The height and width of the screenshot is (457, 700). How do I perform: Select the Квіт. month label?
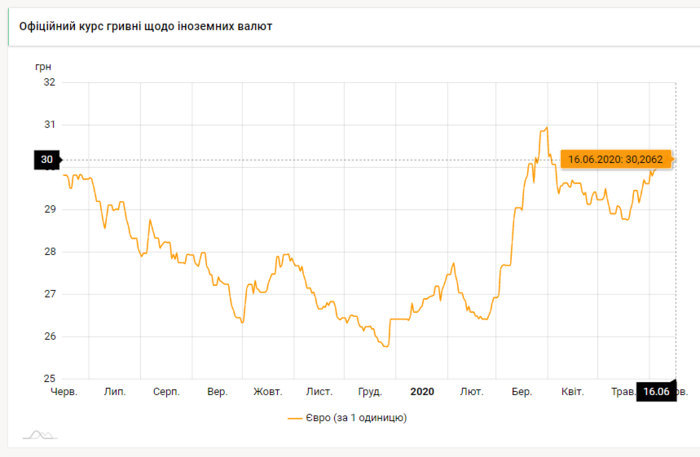click(573, 392)
